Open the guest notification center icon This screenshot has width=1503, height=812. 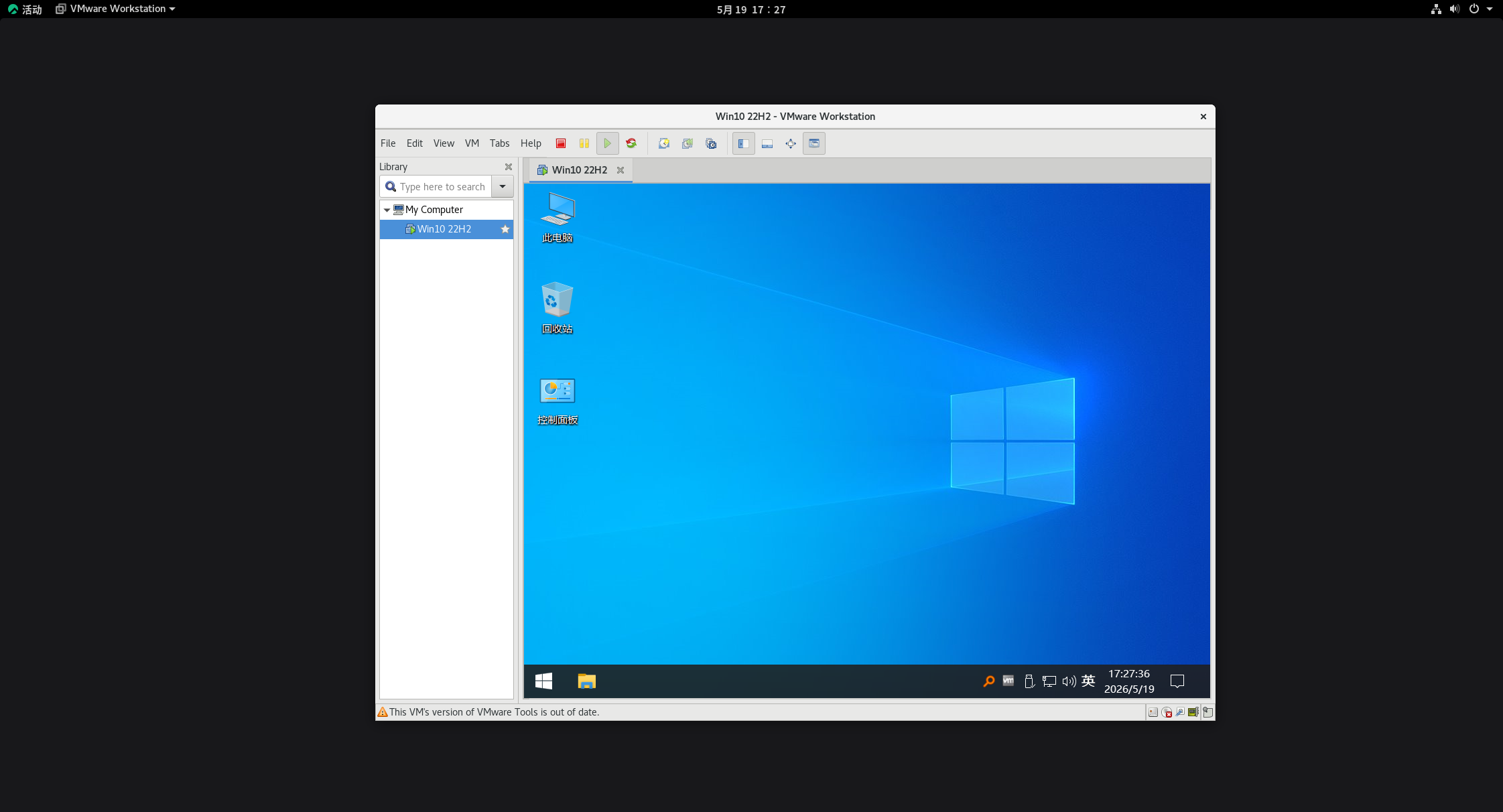(1177, 681)
